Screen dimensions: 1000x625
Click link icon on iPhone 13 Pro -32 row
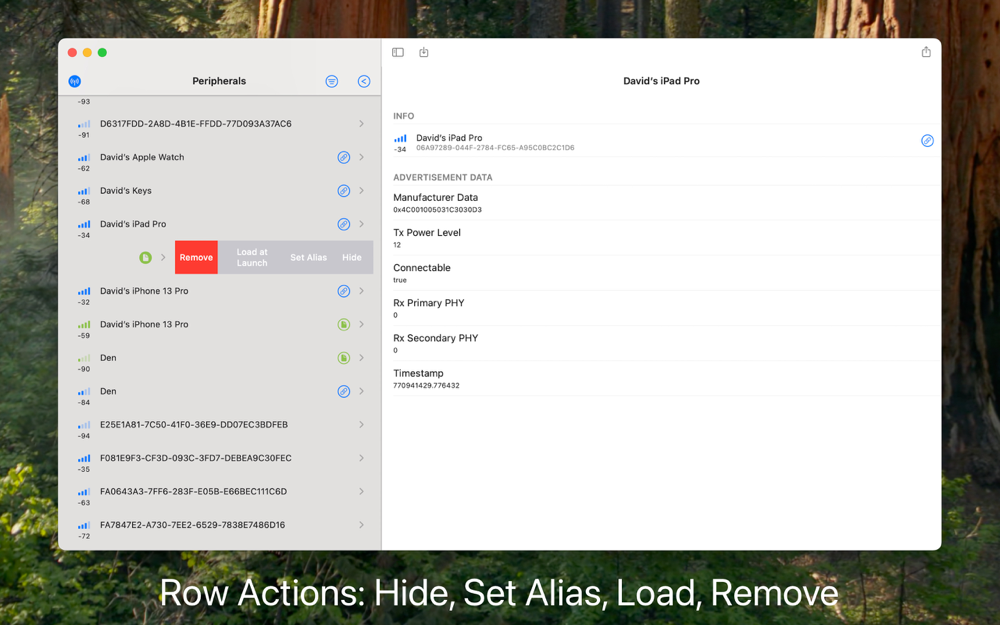pyautogui.click(x=344, y=291)
